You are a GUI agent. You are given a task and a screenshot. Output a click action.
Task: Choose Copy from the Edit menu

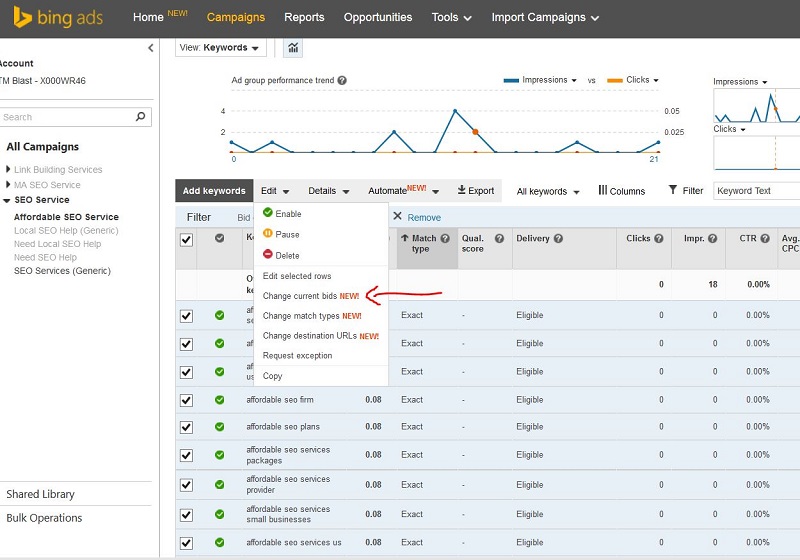point(272,376)
